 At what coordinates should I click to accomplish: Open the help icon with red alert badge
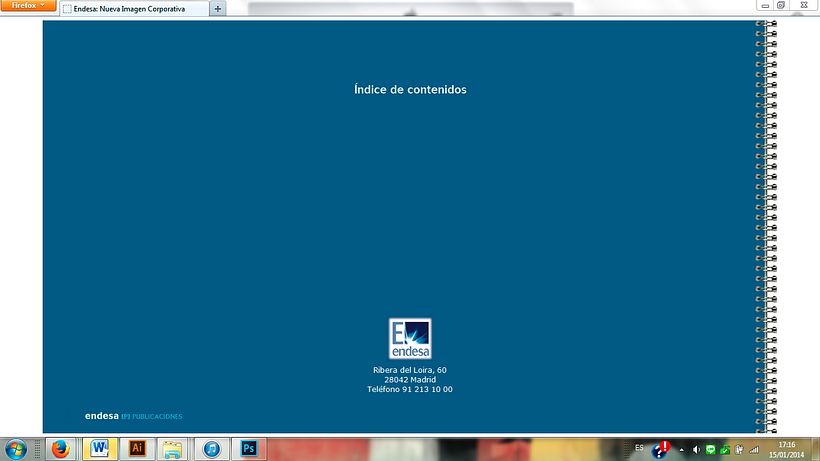(660, 450)
